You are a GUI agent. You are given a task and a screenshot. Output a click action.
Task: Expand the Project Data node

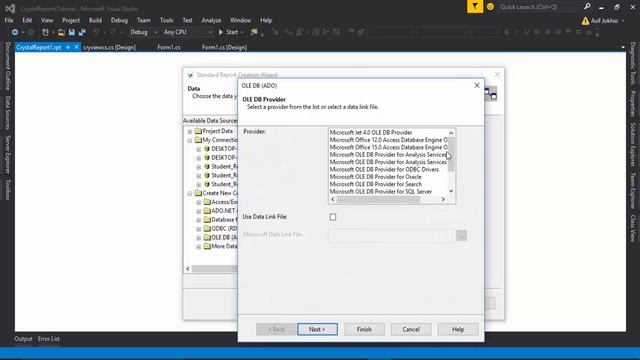click(190, 131)
